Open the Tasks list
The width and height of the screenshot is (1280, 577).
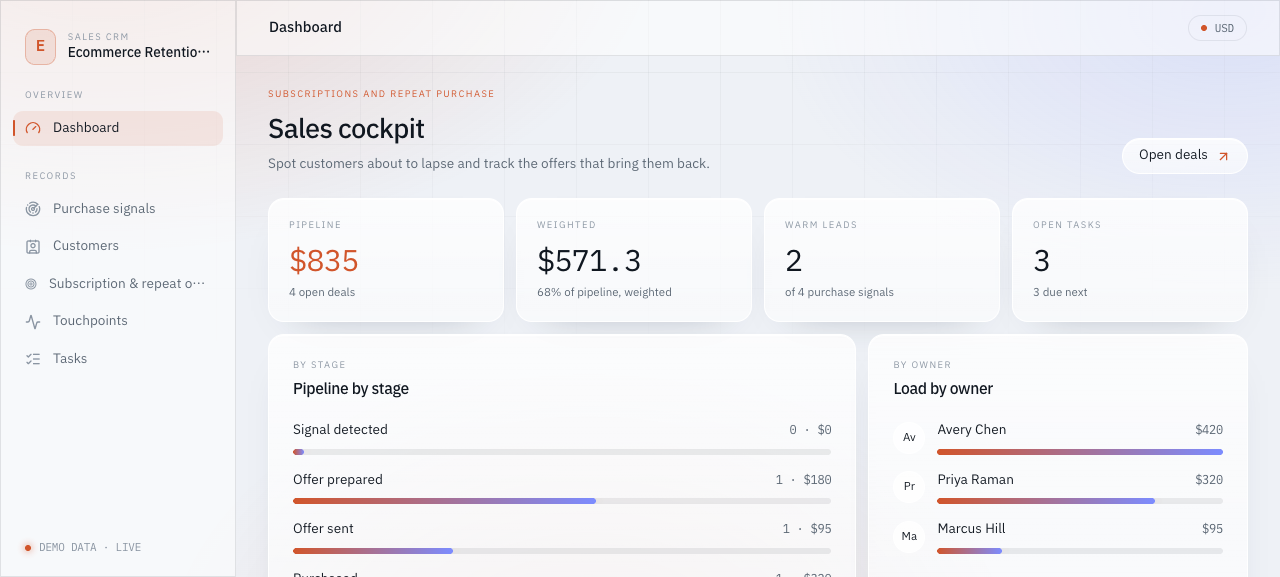(x=118, y=359)
